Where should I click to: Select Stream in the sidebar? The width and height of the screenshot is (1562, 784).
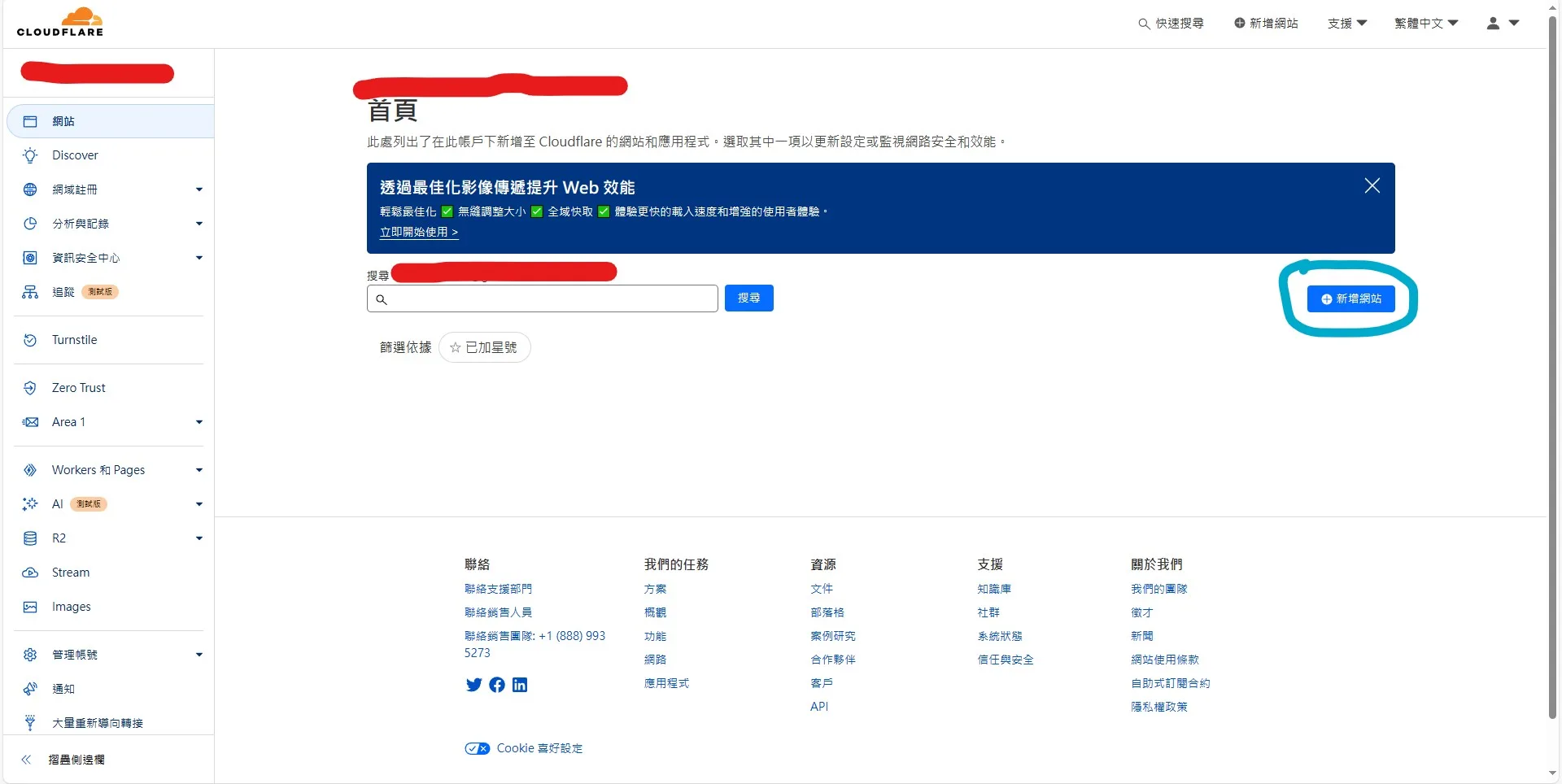pos(71,573)
